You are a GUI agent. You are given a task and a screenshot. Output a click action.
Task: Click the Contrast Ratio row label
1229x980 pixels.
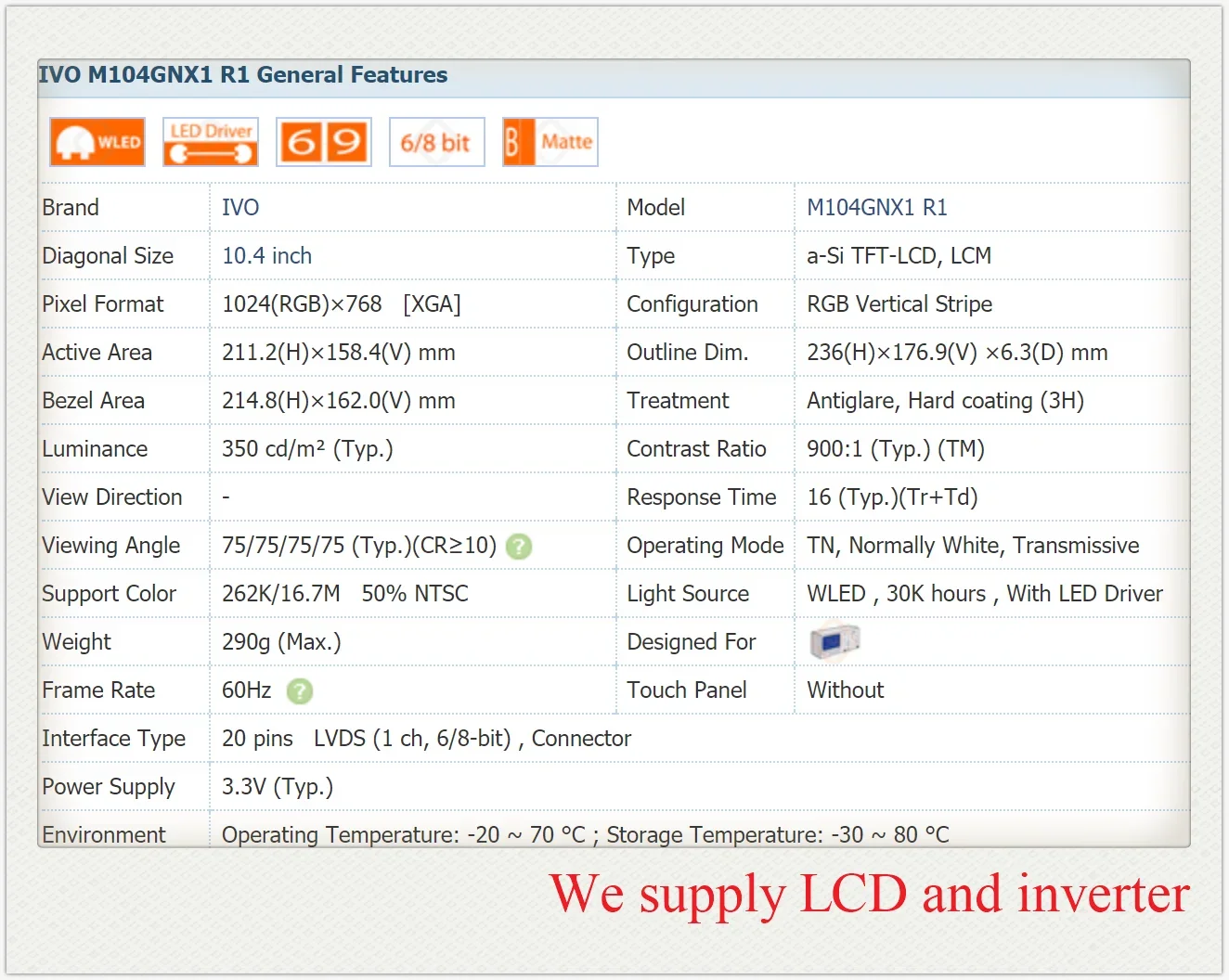[697, 449]
